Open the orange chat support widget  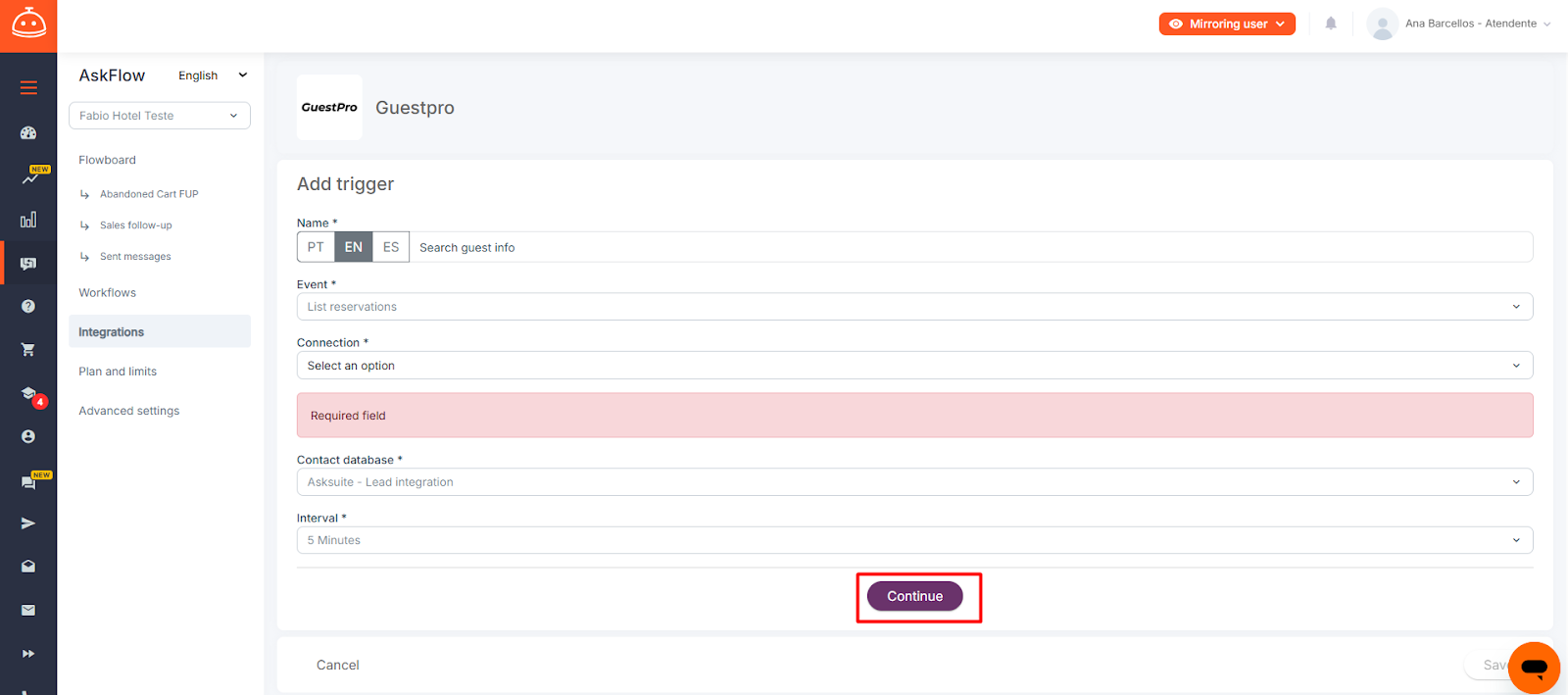click(x=1534, y=669)
